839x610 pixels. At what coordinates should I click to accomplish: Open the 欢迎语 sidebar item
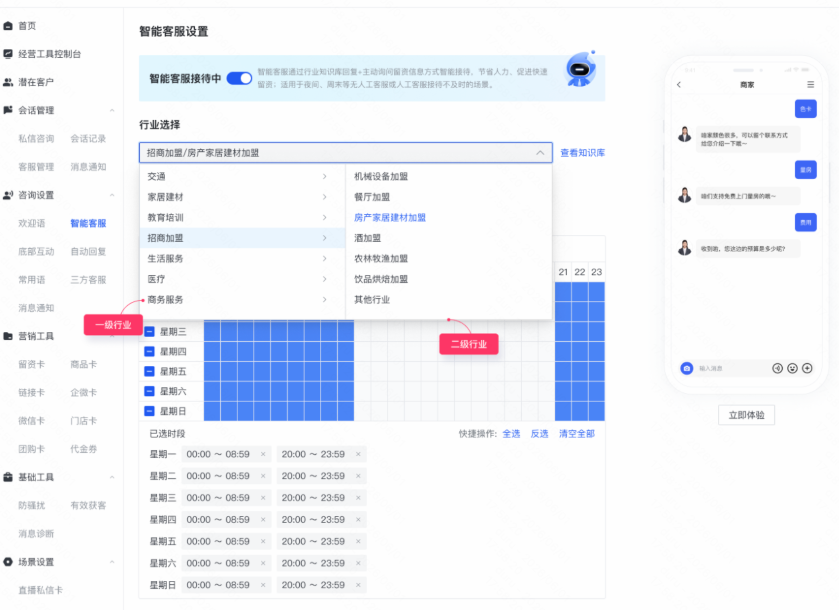click(x=32, y=223)
